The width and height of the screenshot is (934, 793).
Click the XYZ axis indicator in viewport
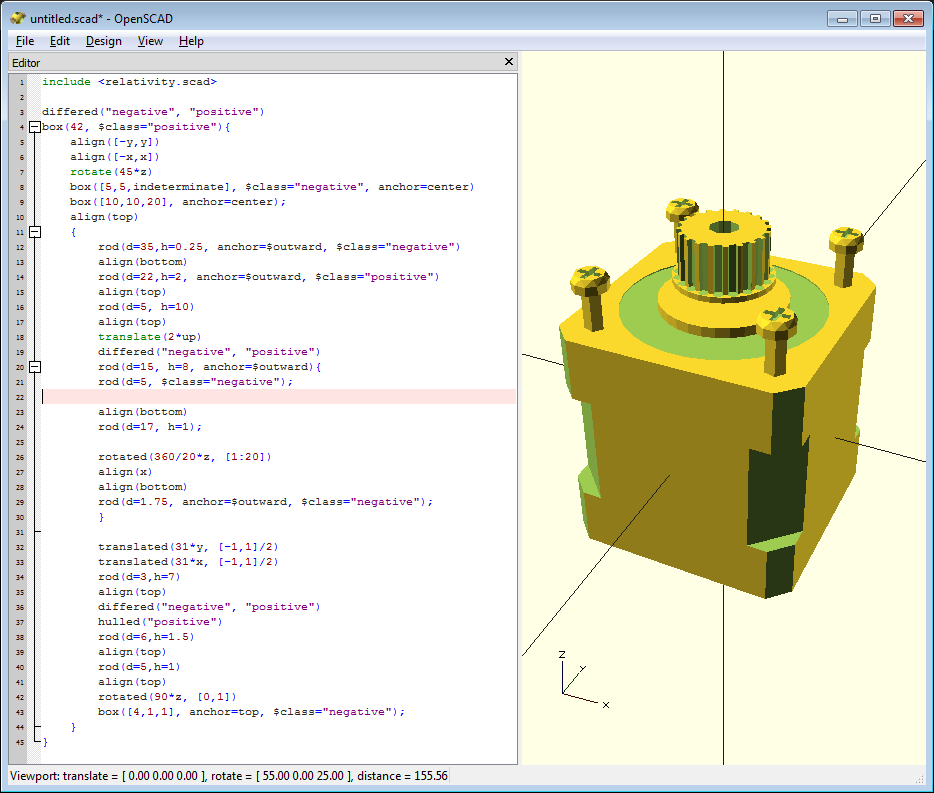(x=583, y=679)
